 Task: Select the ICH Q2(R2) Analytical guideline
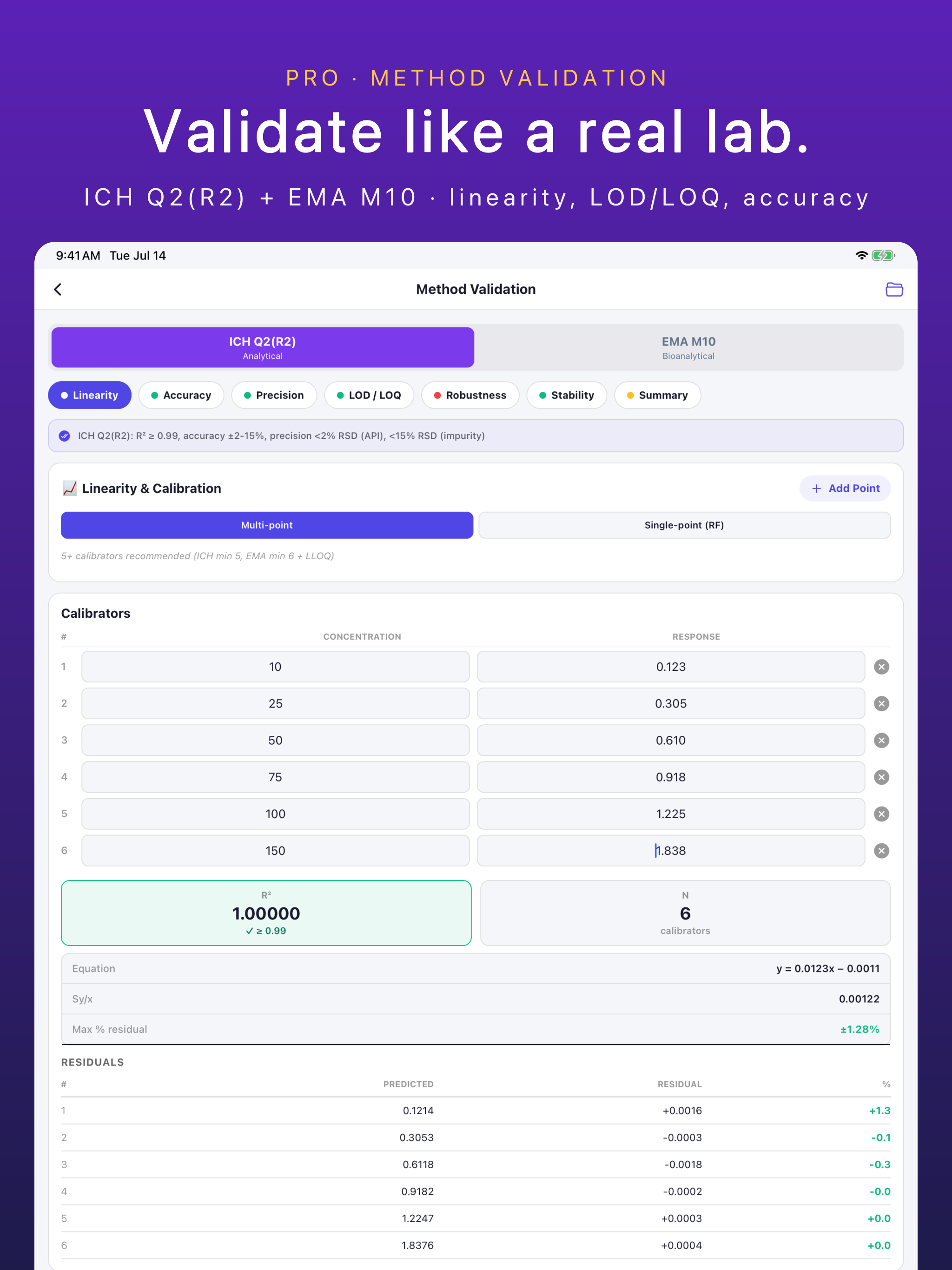point(263,347)
